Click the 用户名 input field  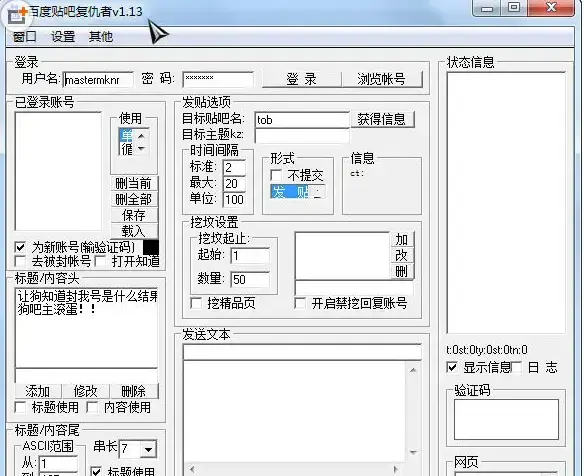tap(98, 80)
